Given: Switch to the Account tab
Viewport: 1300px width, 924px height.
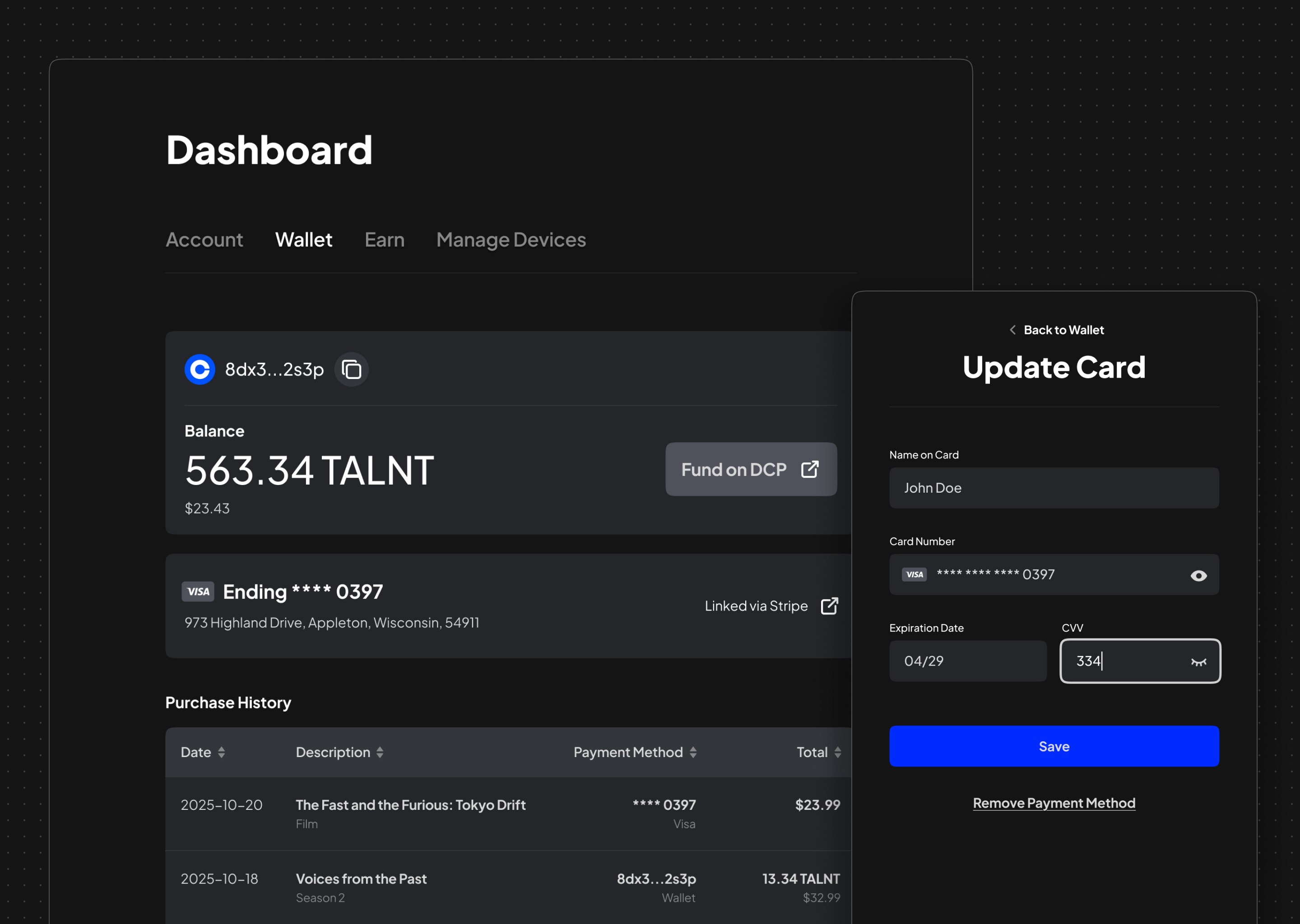Looking at the screenshot, I should [204, 240].
